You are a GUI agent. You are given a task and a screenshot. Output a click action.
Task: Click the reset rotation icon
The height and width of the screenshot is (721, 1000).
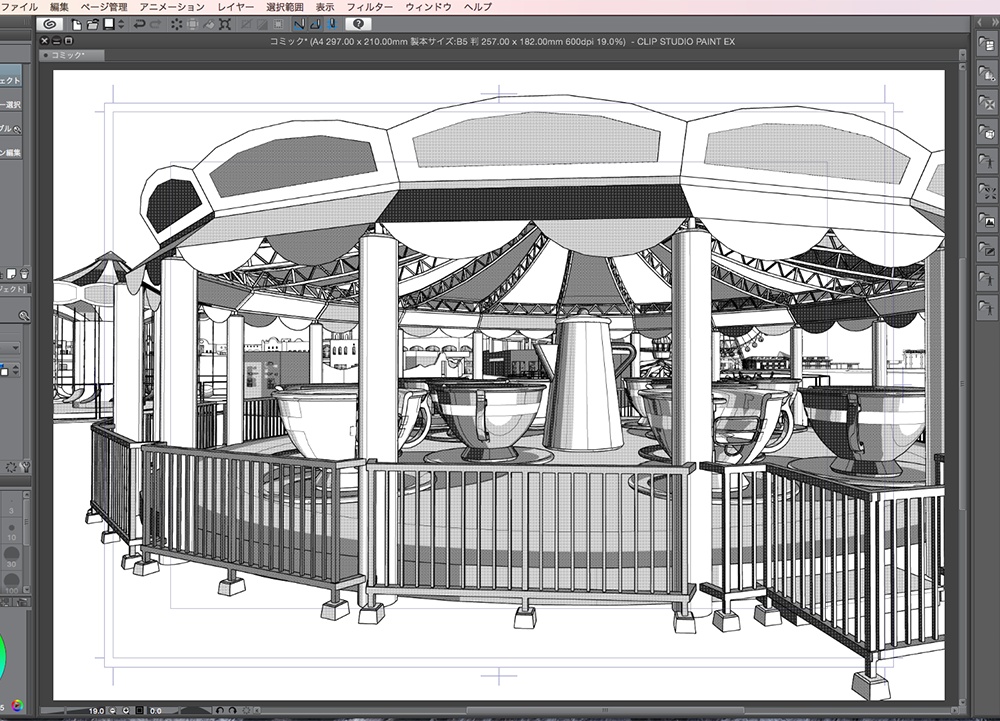(x=246, y=710)
